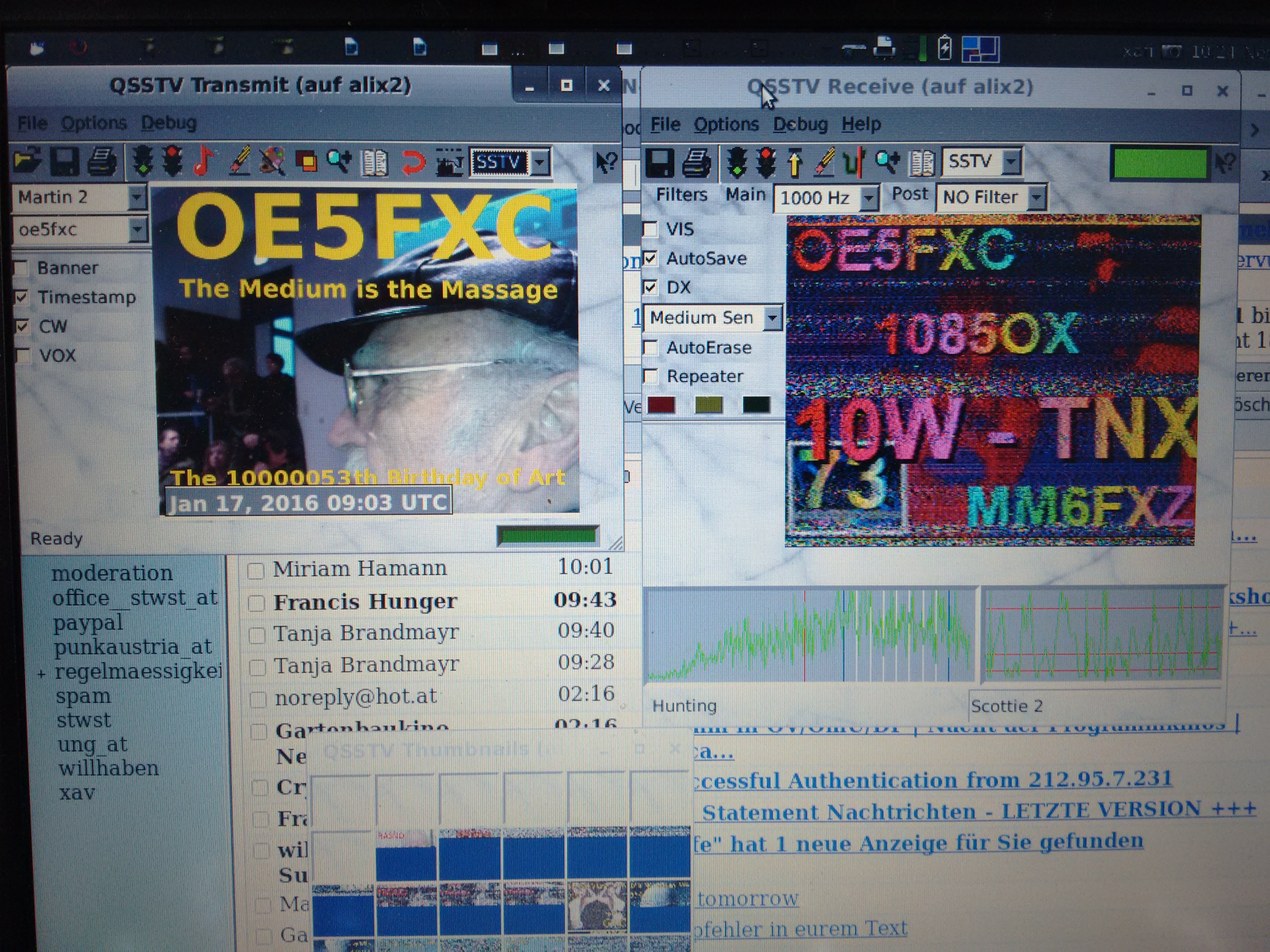
Task: Select the spam mail folder
Action: pos(82,696)
